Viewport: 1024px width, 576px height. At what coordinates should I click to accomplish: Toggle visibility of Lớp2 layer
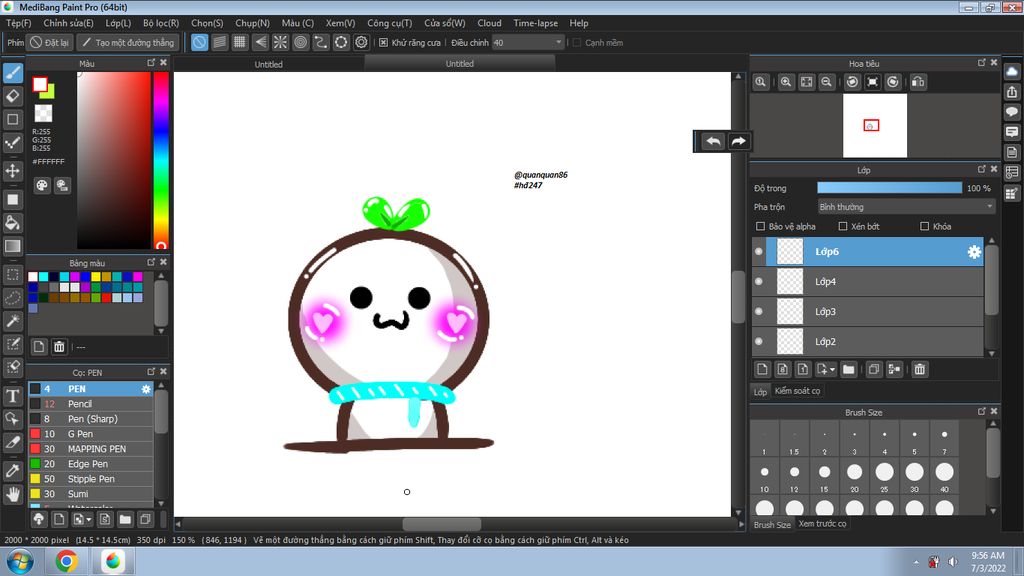click(759, 342)
